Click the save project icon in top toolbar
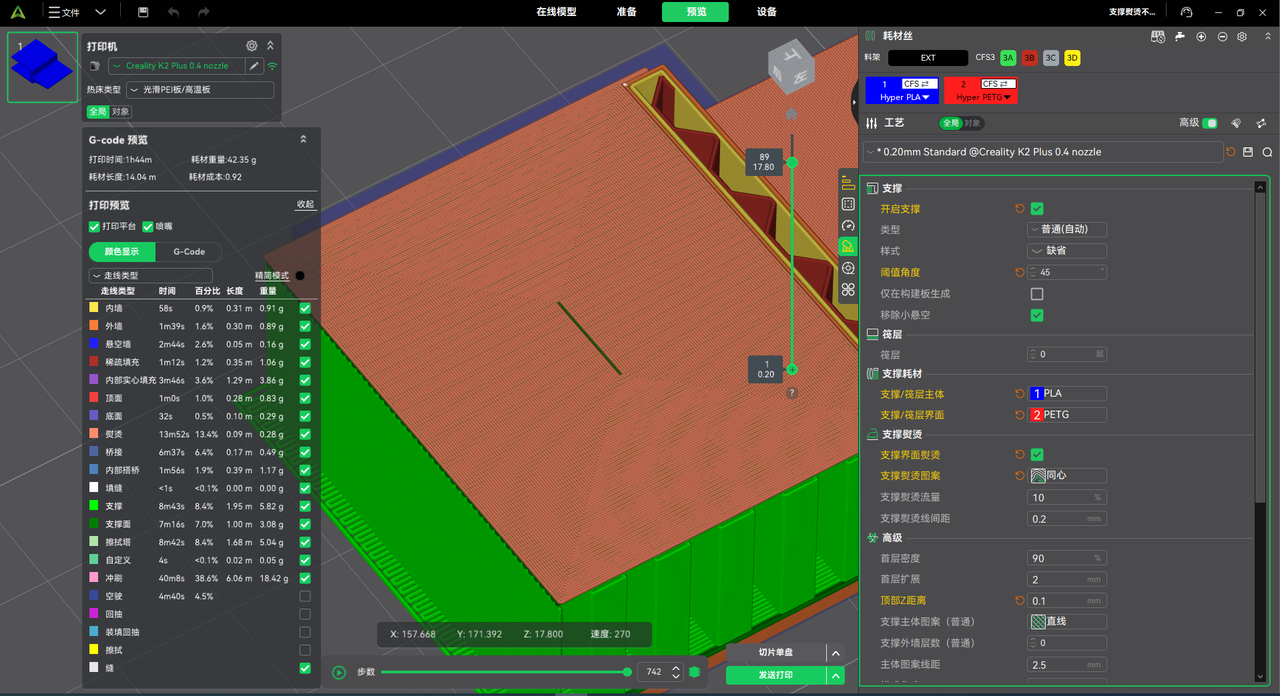 (143, 12)
